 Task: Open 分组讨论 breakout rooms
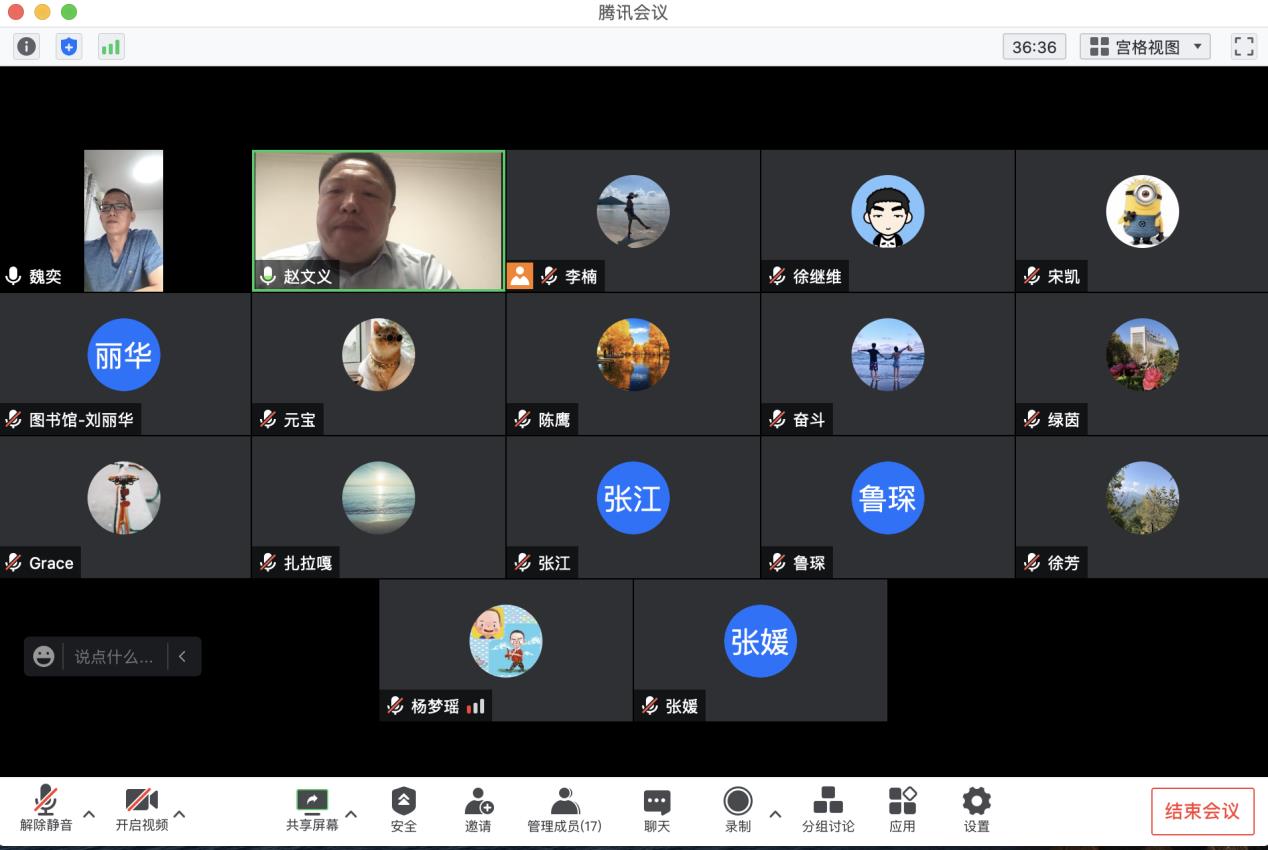click(x=828, y=809)
